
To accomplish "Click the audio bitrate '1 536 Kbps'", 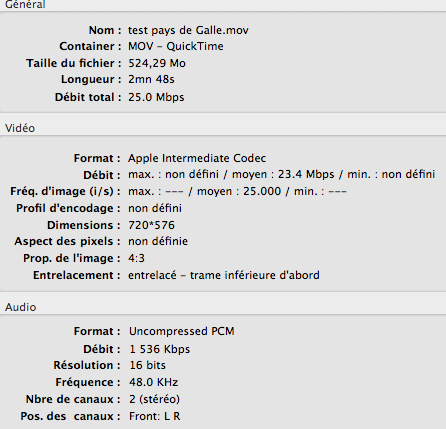I will [x=160, y=349].
